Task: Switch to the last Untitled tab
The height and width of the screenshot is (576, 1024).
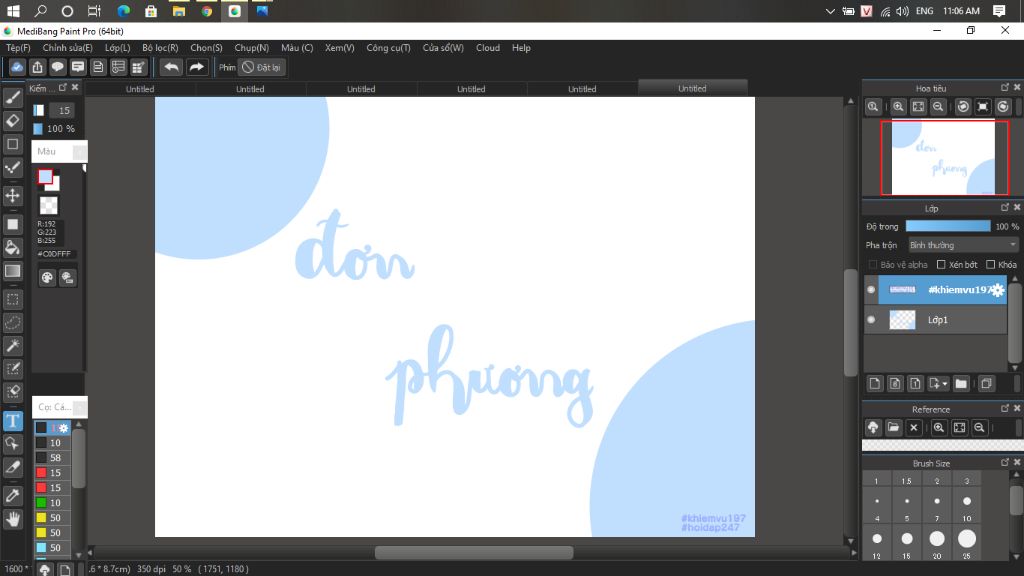Action: tap(692, 88)
